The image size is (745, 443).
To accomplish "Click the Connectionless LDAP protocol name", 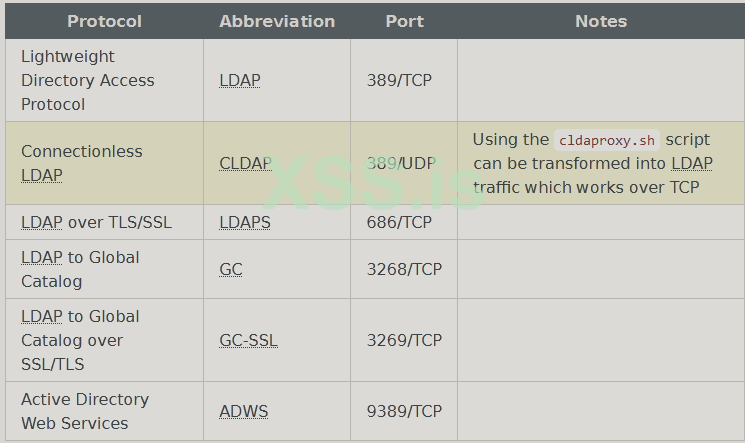I will [x=82, y=163].
